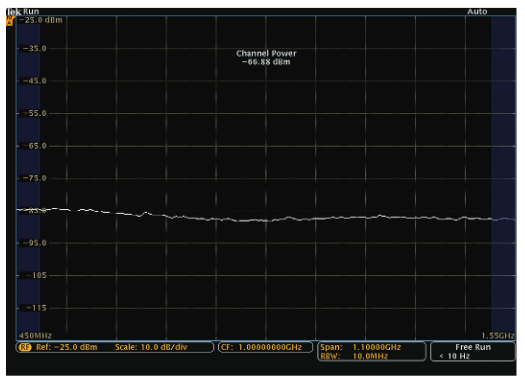Click the orange RF badge icon

25,347
